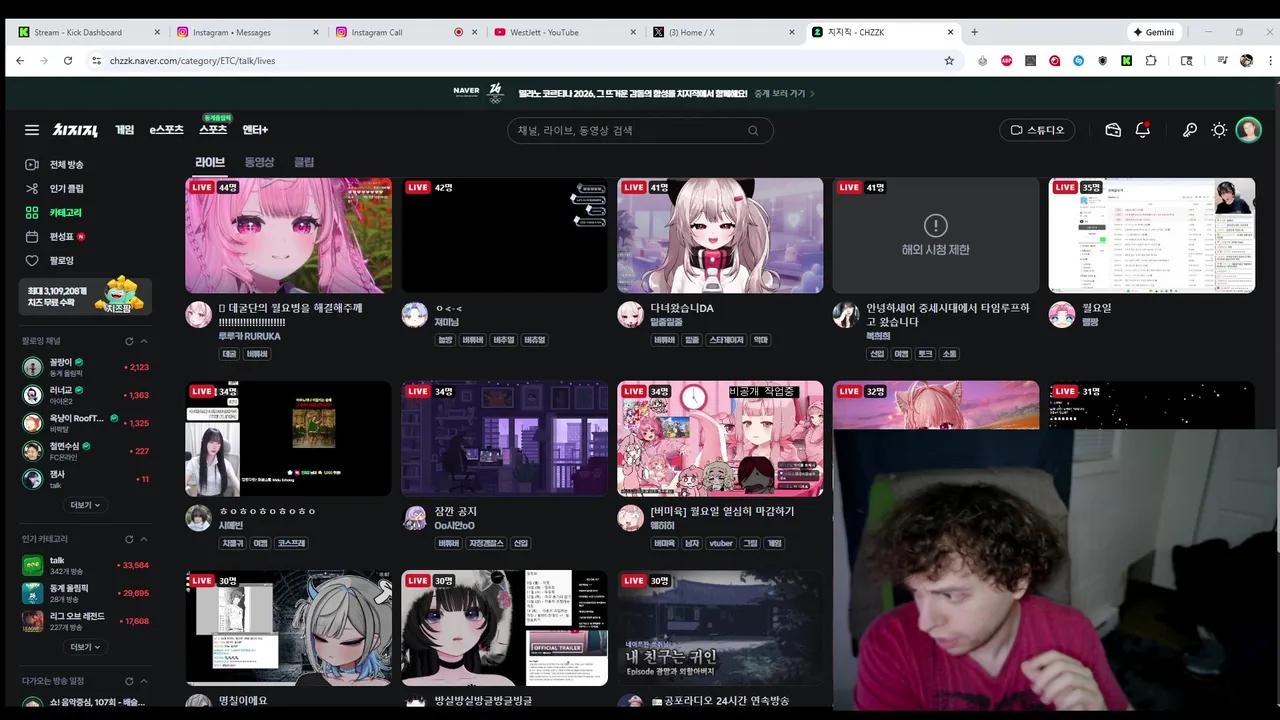The height and width of the screenshot is (720, 1280).
Task: Click the 치지직 logo in the header
Action: [x=75, y=130]
